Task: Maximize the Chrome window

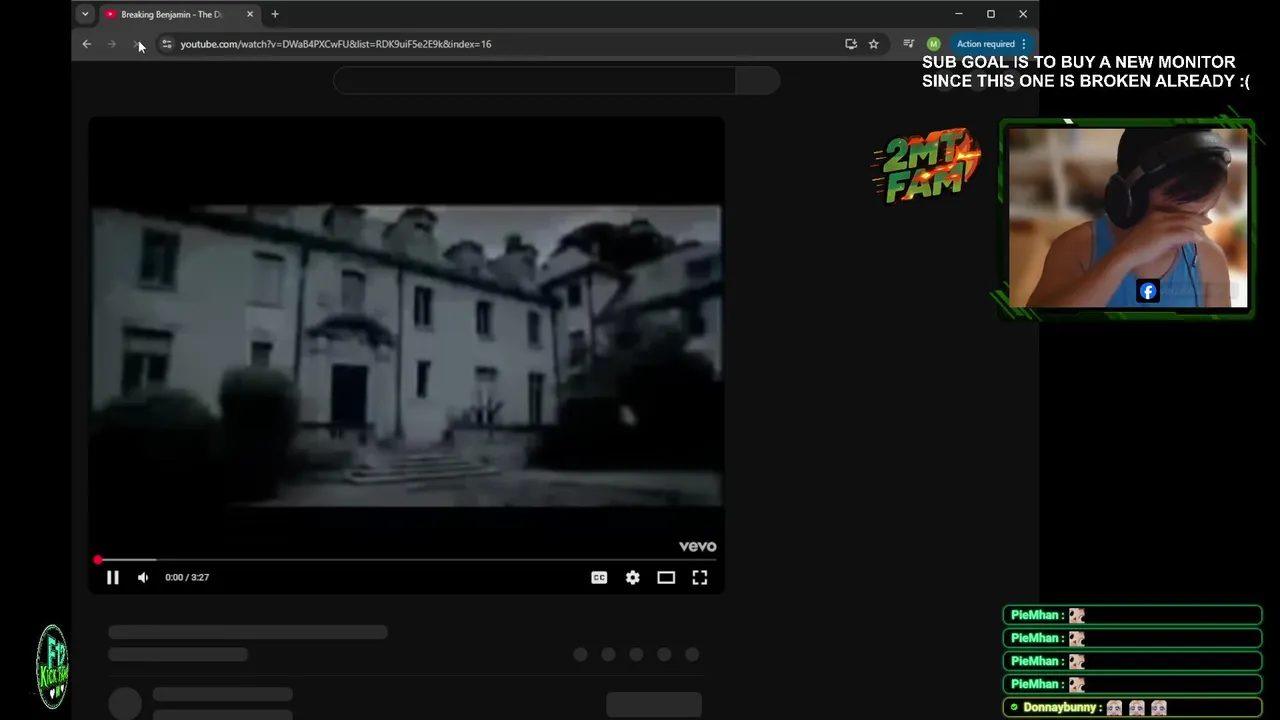Action: click(x=991, y=14)
